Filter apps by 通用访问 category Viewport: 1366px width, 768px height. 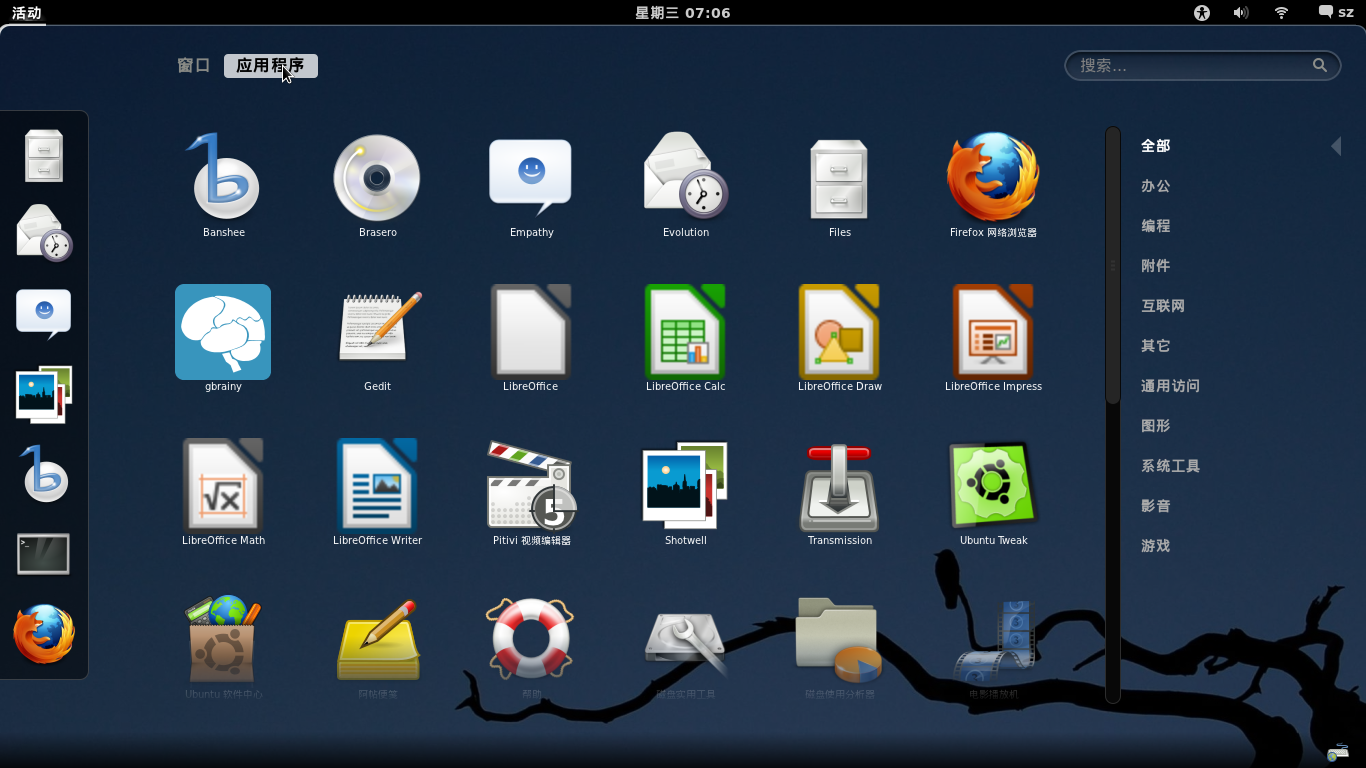(x=1170, y=386)
